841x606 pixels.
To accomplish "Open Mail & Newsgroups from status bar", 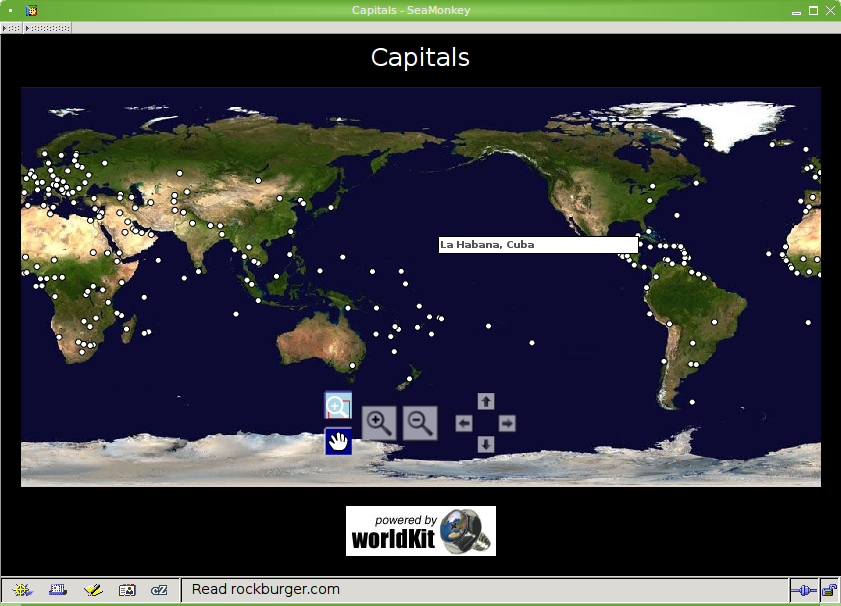I will tap(58, 590).
